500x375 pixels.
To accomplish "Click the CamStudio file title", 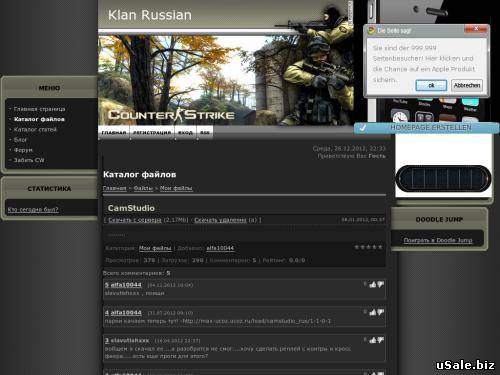I will [x=131, y=208].
